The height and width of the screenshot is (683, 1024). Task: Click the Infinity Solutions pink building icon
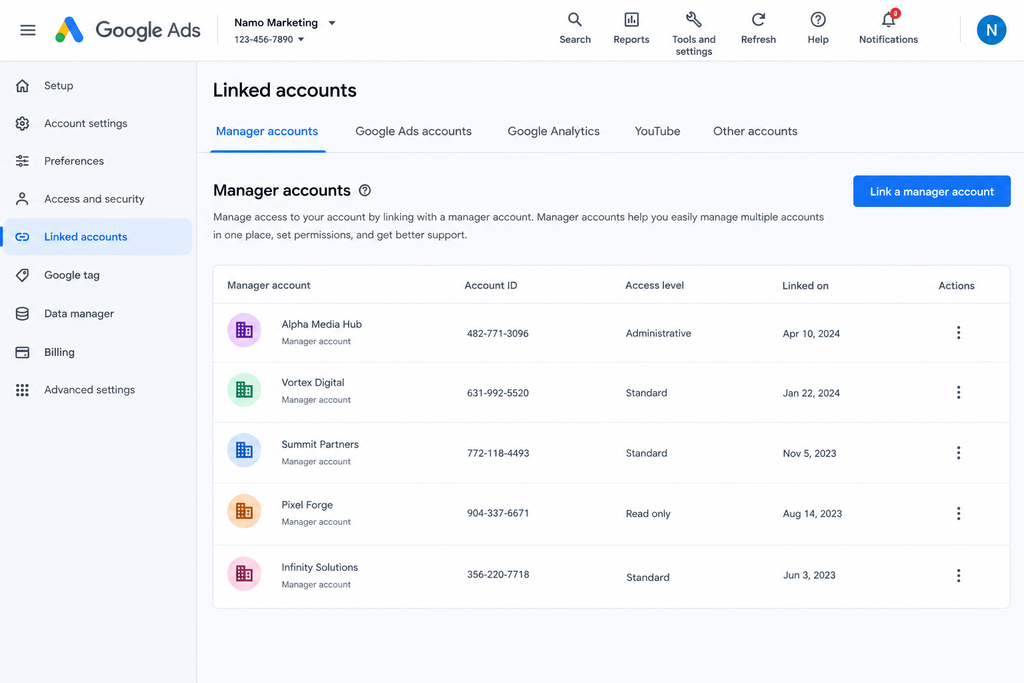pyautogui.click(x=244, y=573)
